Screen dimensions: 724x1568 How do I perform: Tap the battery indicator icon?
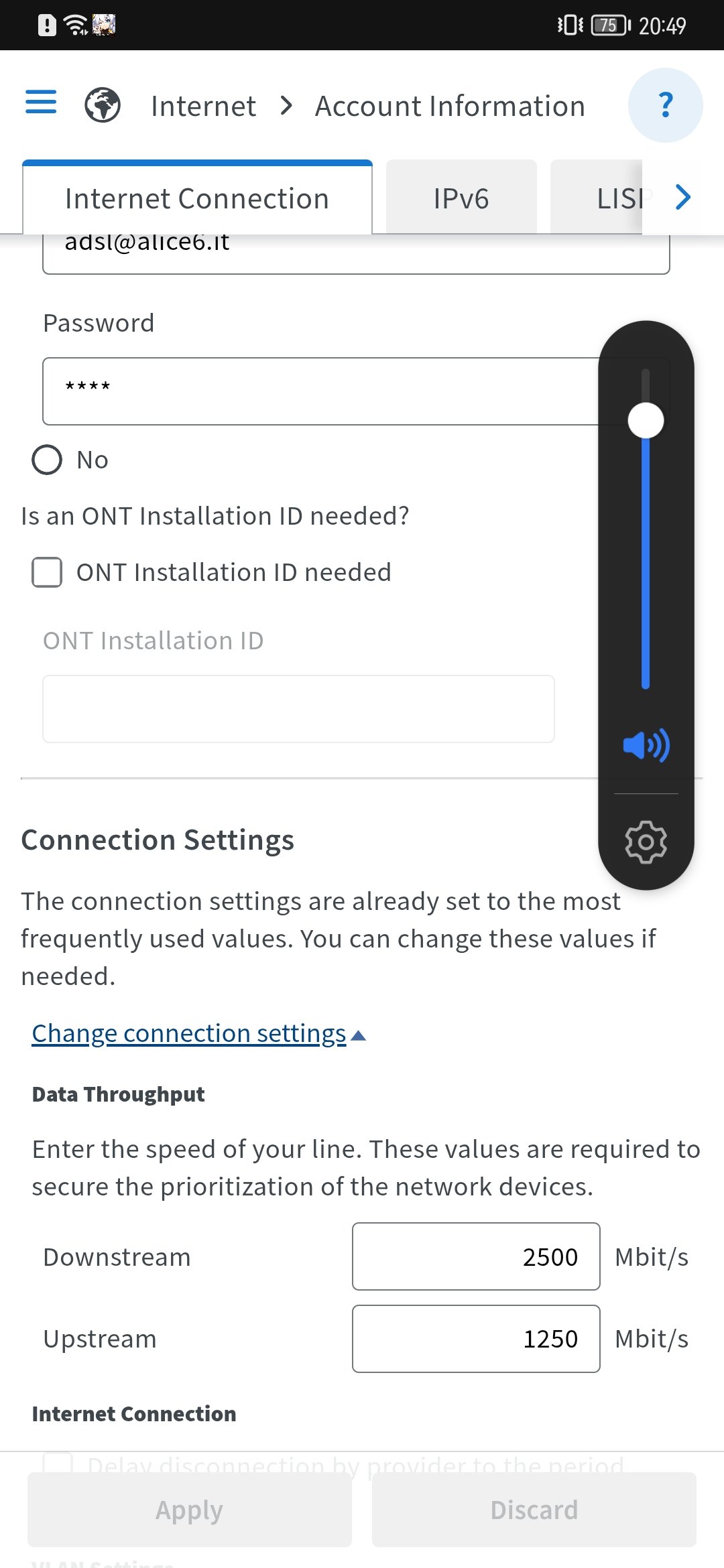pyautogui.click(x=610, y=25)
